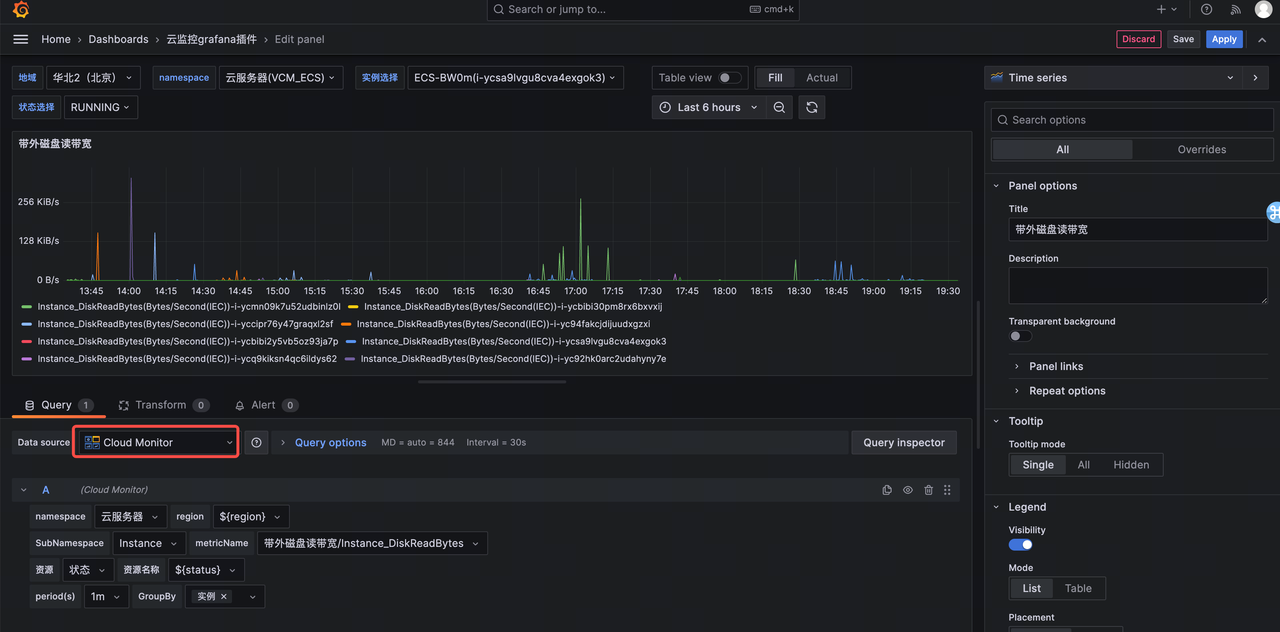Refresh the dashboard with refresh icon
Image resolution: width=1280 pixels, height=632 pixels.
click(x=812, y=107)
